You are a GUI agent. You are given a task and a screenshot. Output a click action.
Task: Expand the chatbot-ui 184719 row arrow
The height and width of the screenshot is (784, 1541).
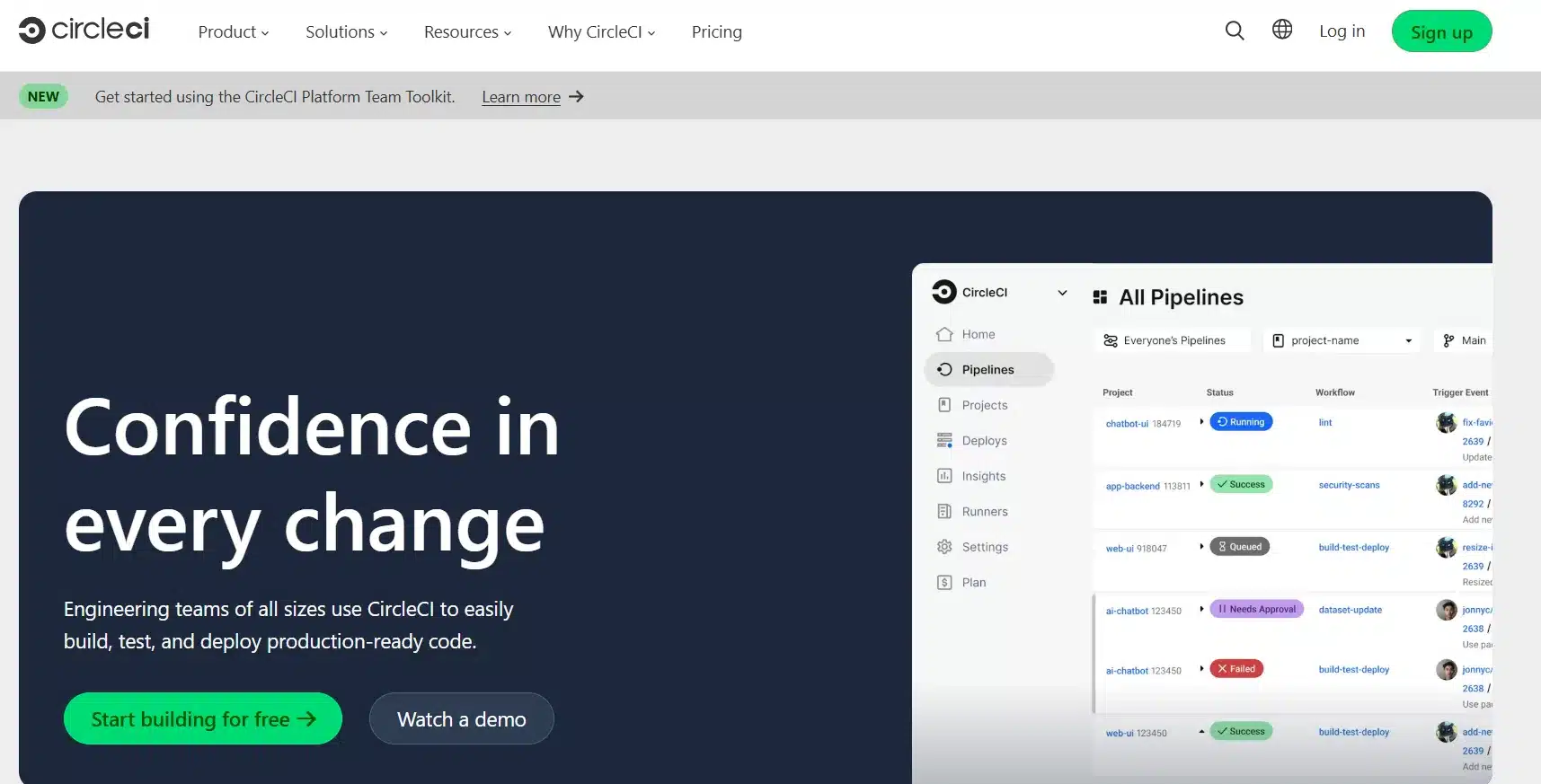click(x=1201, y=421)
